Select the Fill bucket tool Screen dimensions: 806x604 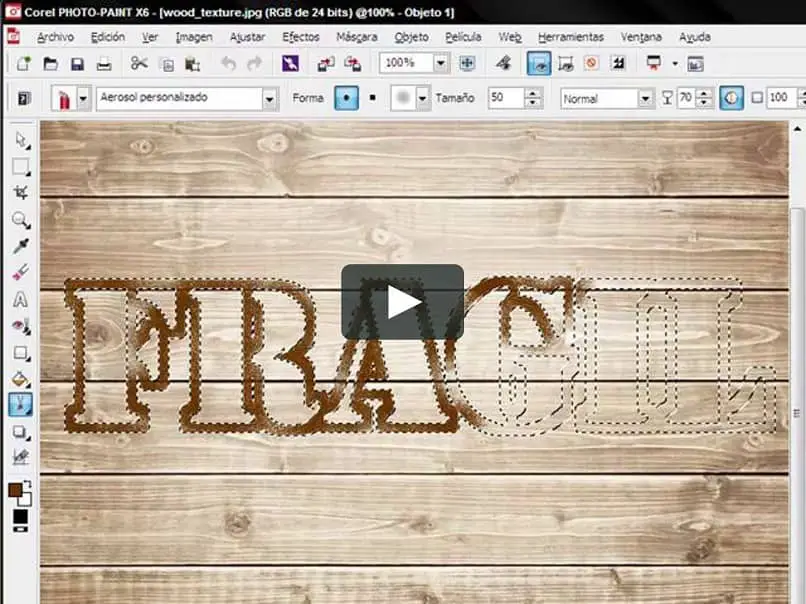(21, 379)
